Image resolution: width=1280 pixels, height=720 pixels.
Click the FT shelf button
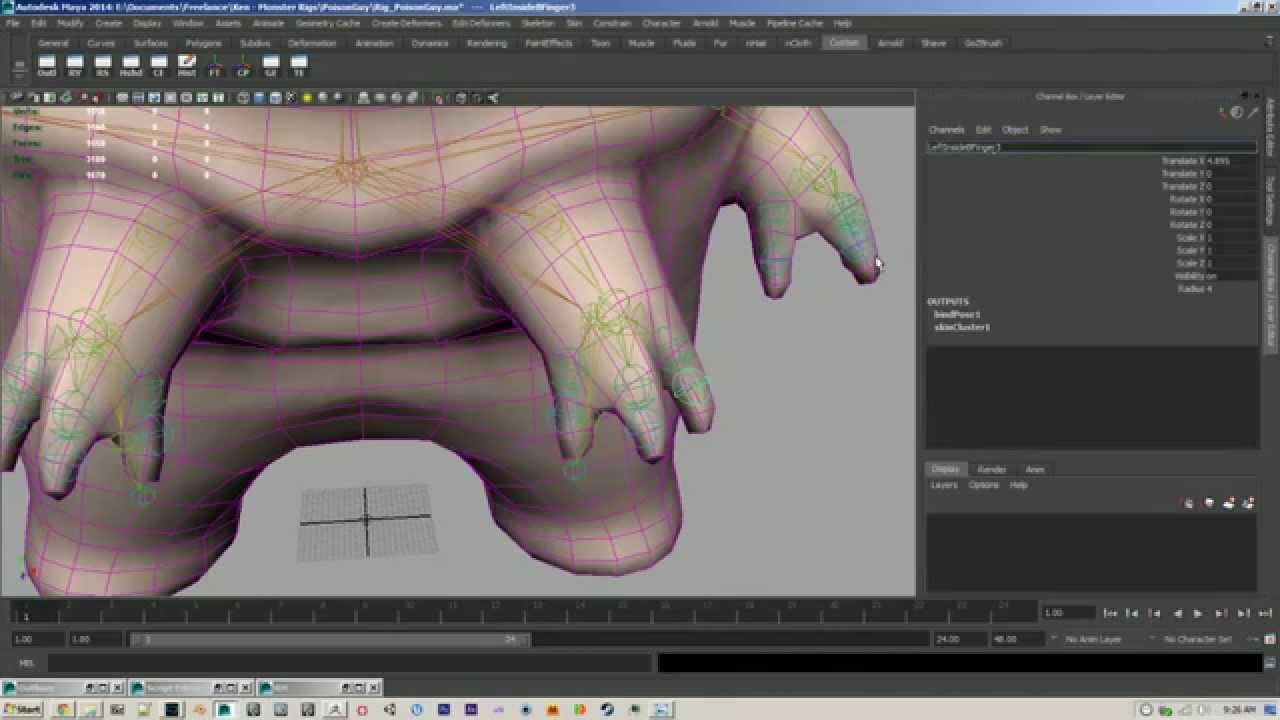(214, 66)
